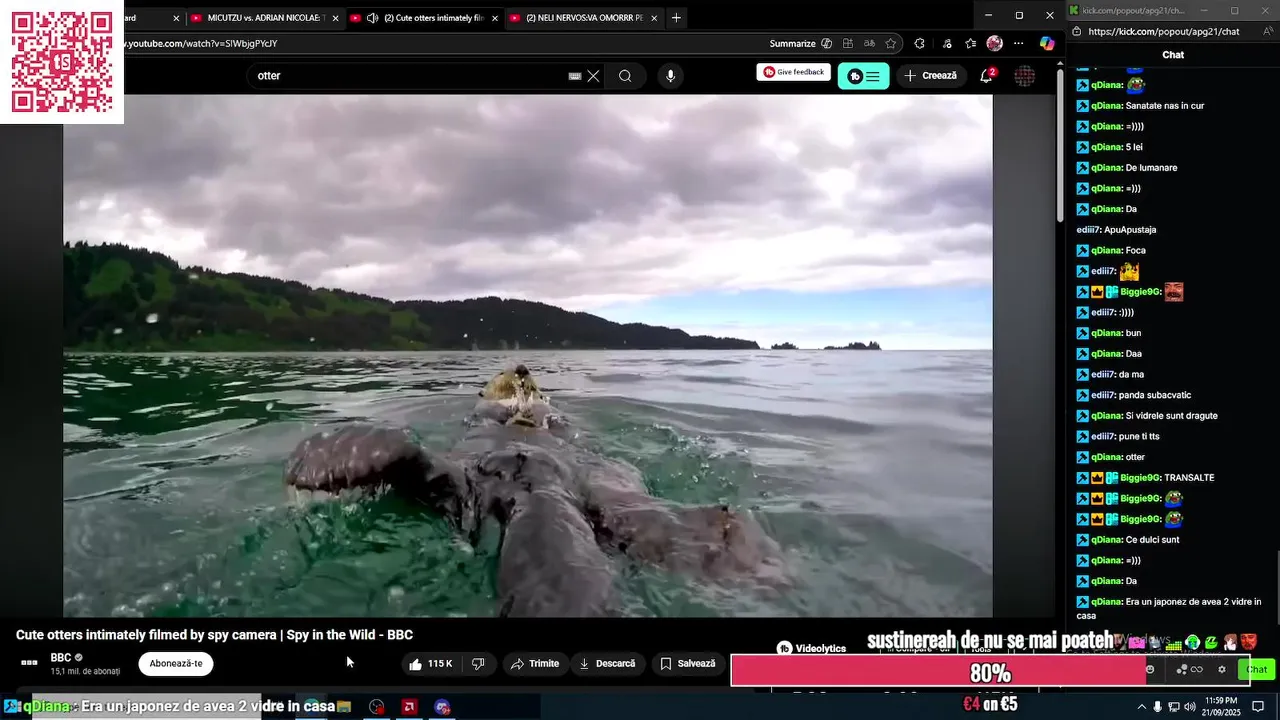The image size is (1280, 720).
Task: Click the BBC channel logo
Action: click(30, 663)
